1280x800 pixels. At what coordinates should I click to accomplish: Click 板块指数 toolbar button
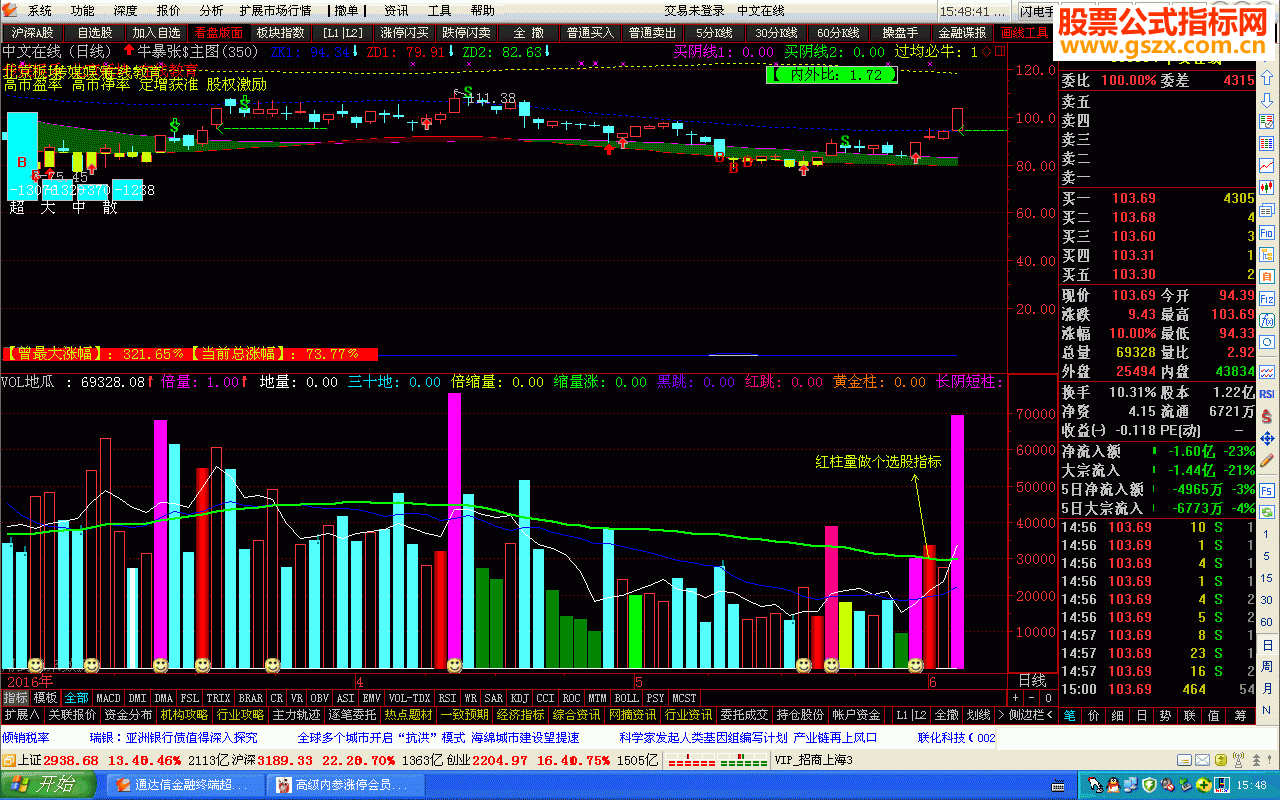(280, 32)
